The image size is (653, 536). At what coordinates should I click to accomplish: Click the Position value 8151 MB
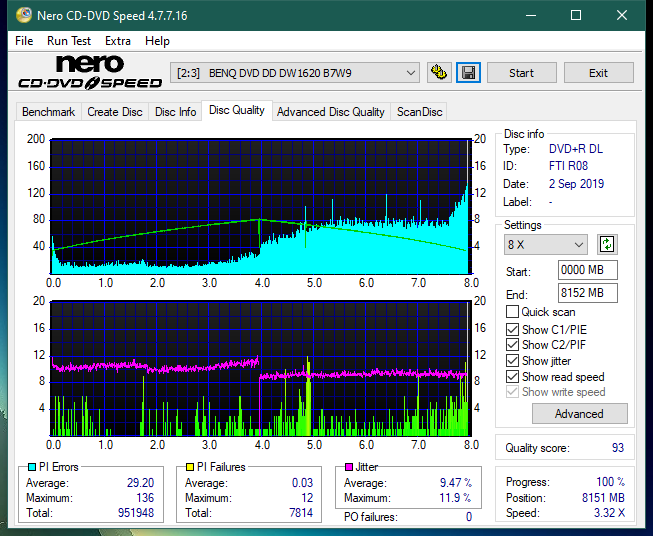click(603, 497)
